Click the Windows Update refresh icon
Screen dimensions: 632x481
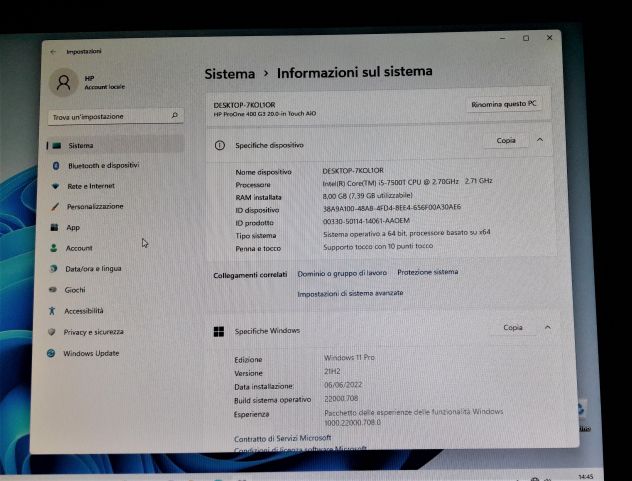tap(51, 353)
